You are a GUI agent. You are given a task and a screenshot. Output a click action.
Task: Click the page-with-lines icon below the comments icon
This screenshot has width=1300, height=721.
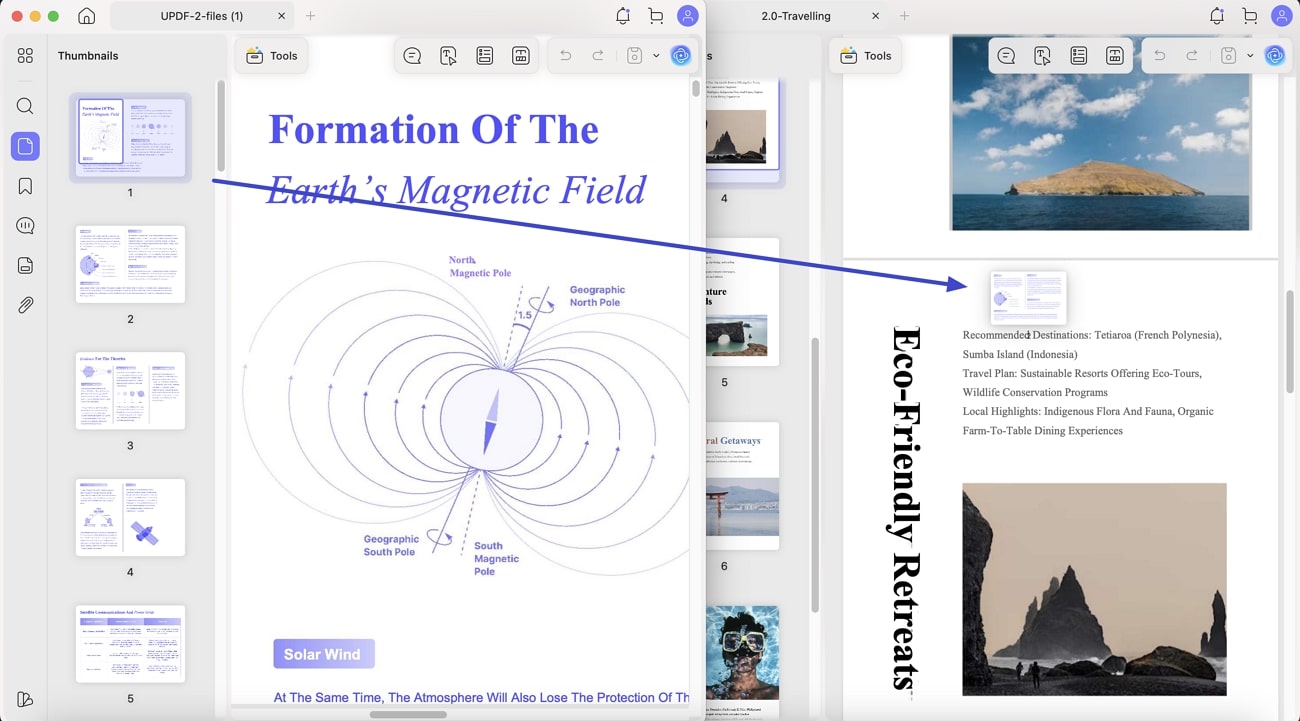tap(25, 265)
